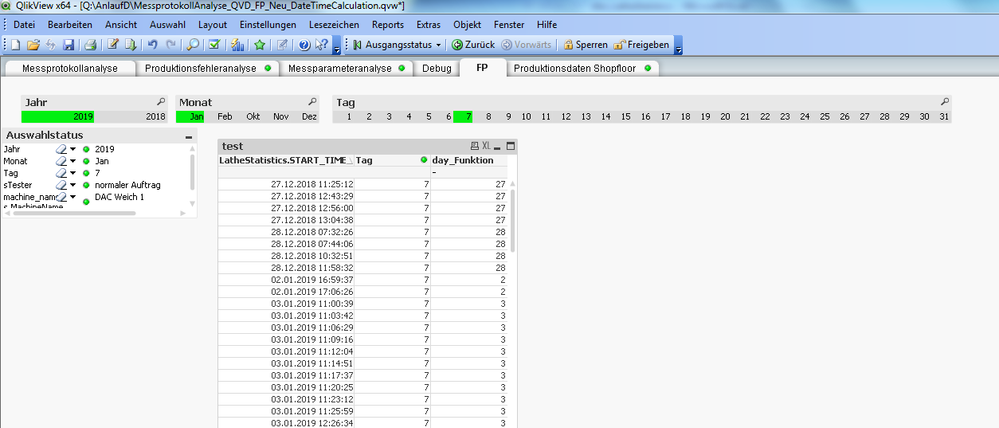Image resolution: width=999 pixels, height=428 pixels.
Task: Maximize the test table object
Action: tap(510, 146)
